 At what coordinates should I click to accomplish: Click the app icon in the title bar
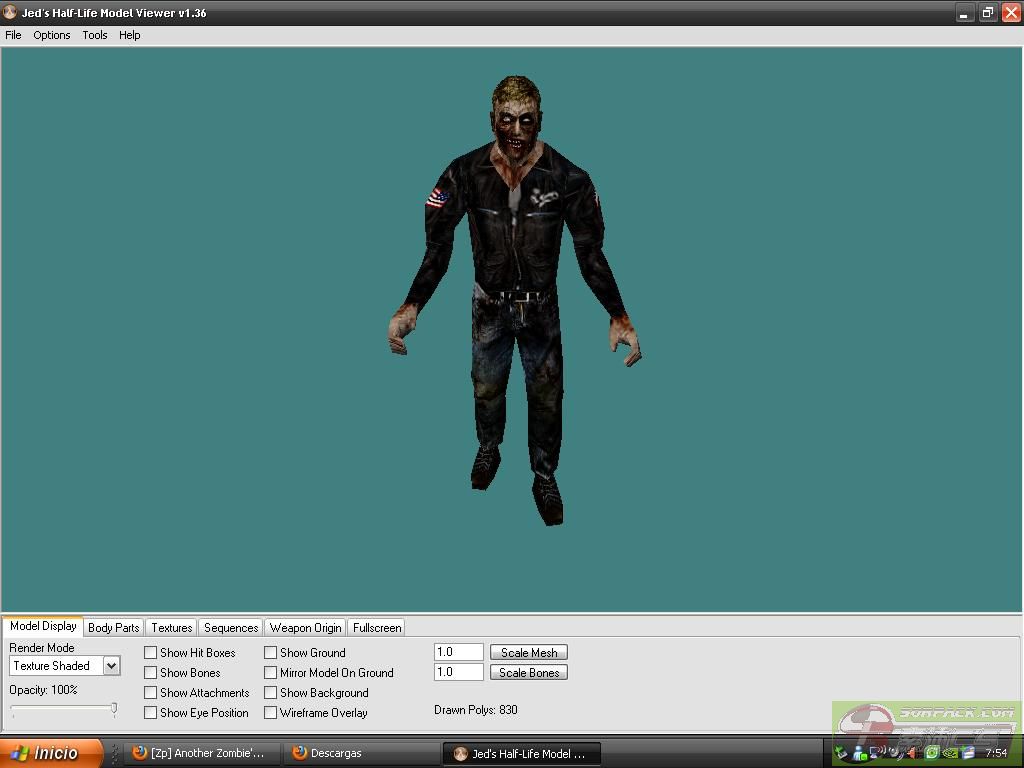pos(10,13)
